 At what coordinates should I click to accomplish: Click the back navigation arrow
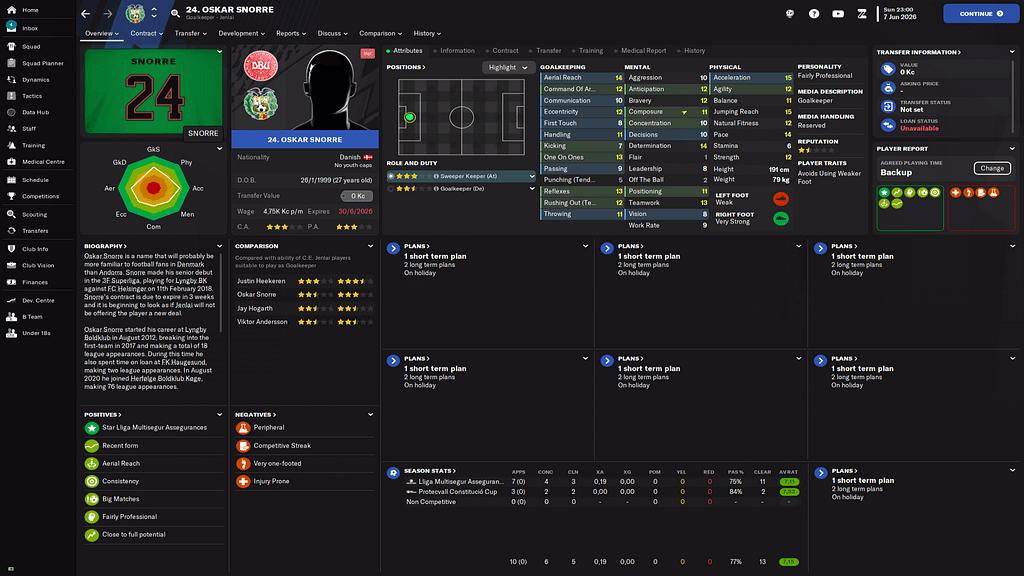click(85, 14)
